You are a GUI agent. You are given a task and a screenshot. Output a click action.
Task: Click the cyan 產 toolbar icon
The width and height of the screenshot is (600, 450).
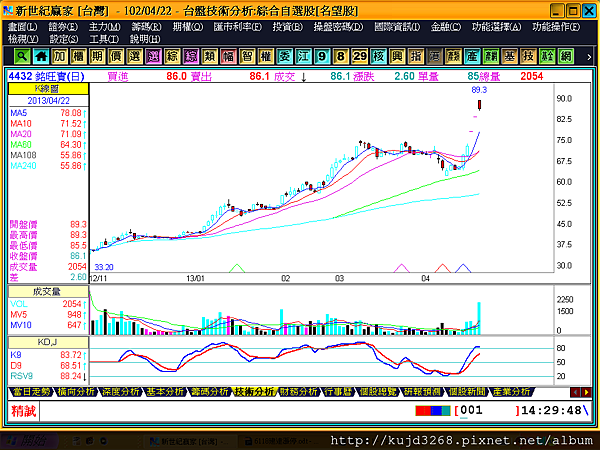(472, 57)
